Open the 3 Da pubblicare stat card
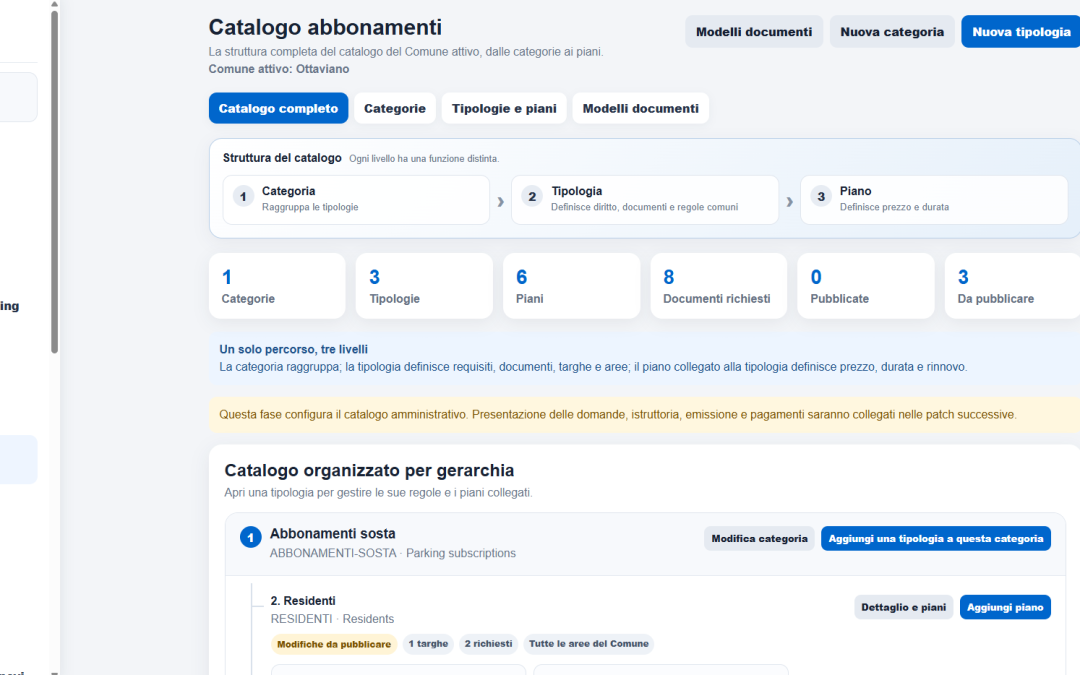Image resolution: width=1080 pixels, height=675 pixels. 1012,286
